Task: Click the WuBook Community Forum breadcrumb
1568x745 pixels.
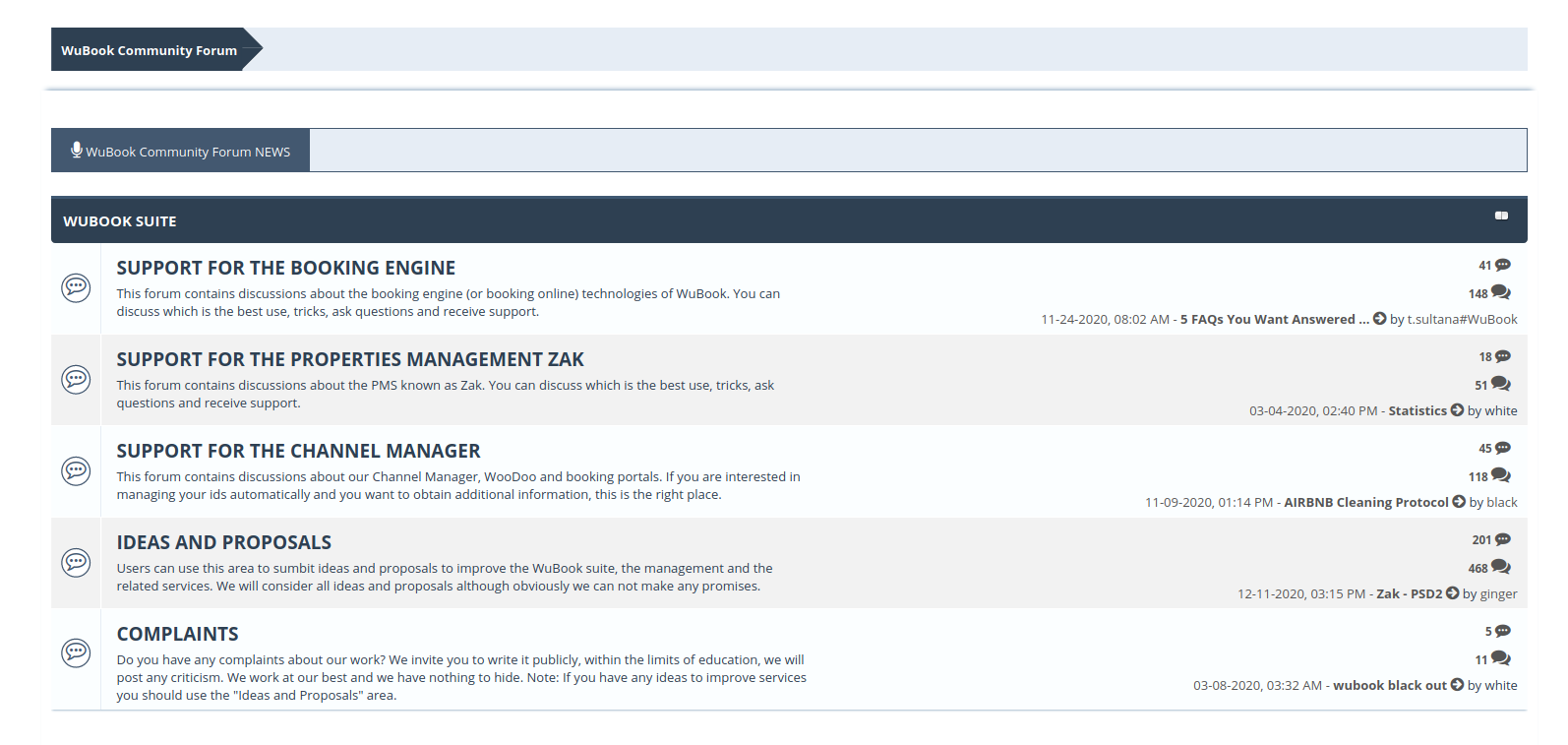Action: 149,50
